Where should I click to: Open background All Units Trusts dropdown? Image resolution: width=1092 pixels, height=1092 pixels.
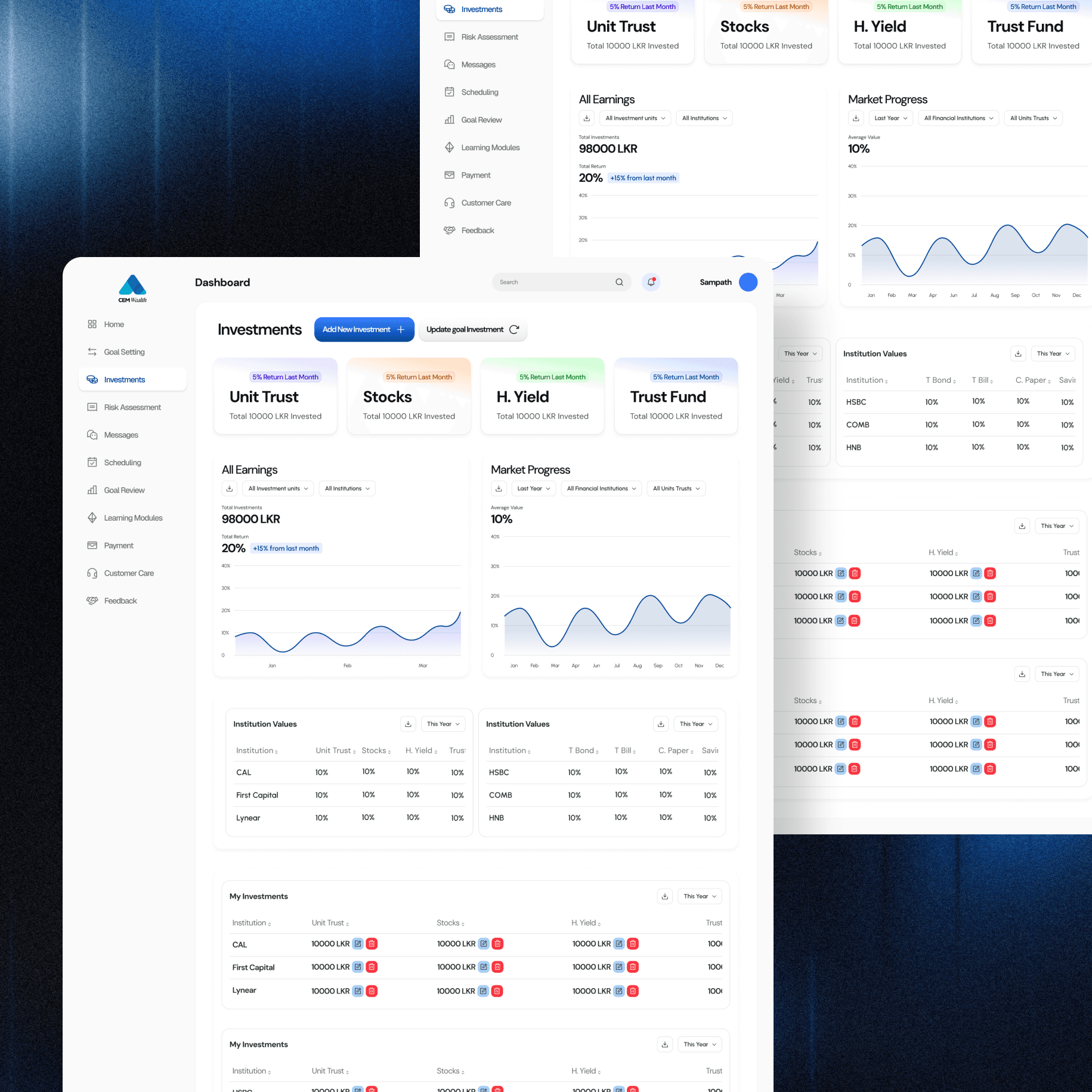click(x=1033, y=118)
